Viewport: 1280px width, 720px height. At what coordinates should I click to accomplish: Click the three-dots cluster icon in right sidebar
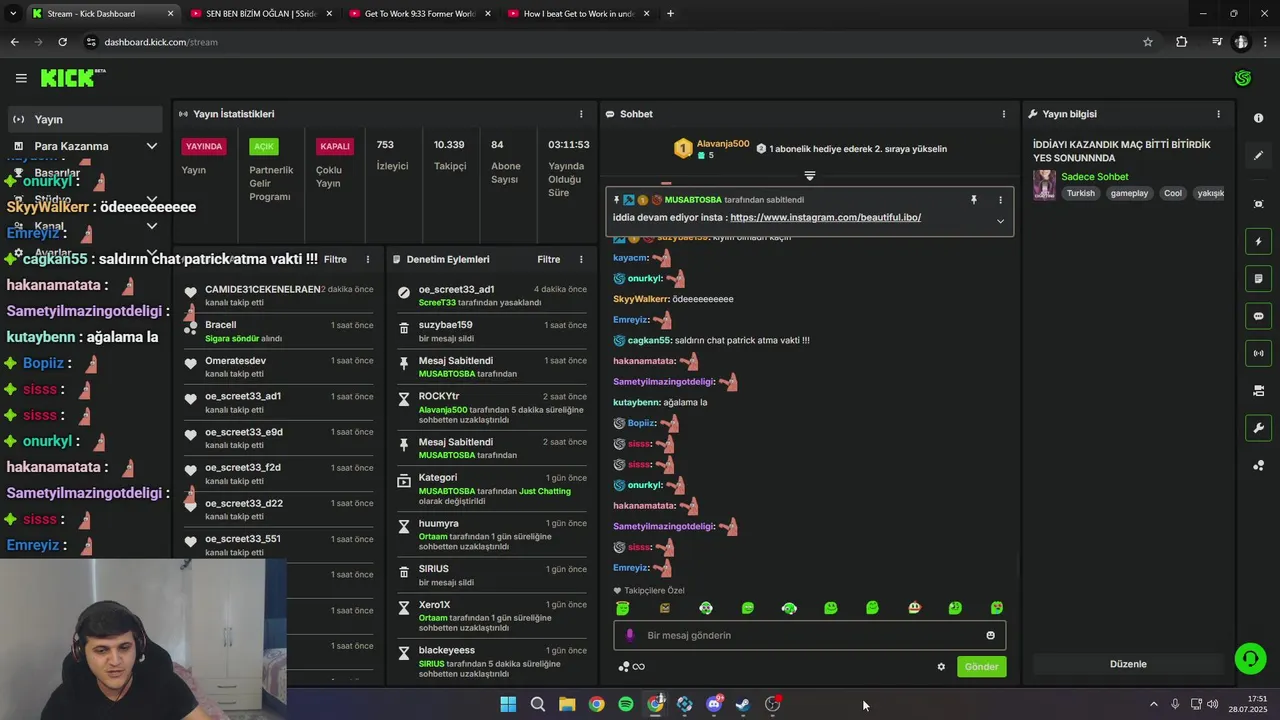(x=1258, y=466)
